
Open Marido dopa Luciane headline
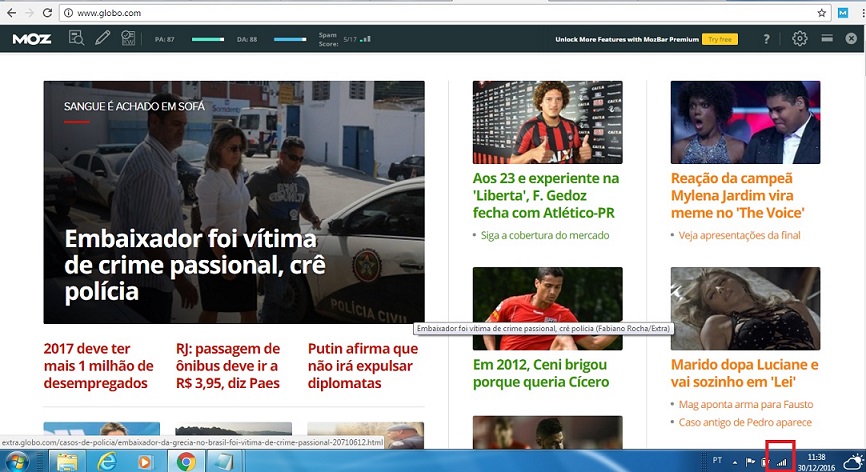pyautogui.click(x=744, y=373)
